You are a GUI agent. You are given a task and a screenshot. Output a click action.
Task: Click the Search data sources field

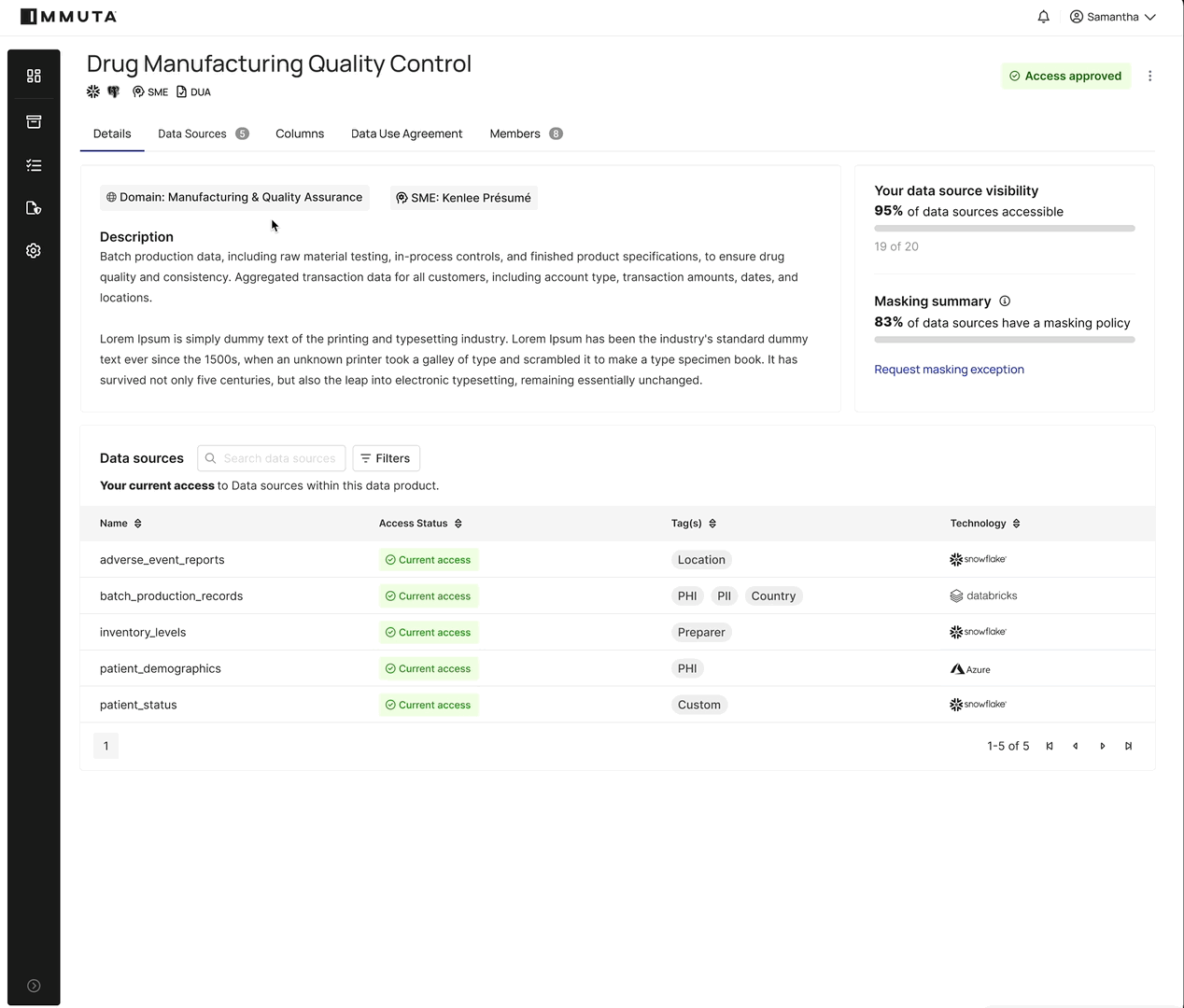[x=278, y=458]
